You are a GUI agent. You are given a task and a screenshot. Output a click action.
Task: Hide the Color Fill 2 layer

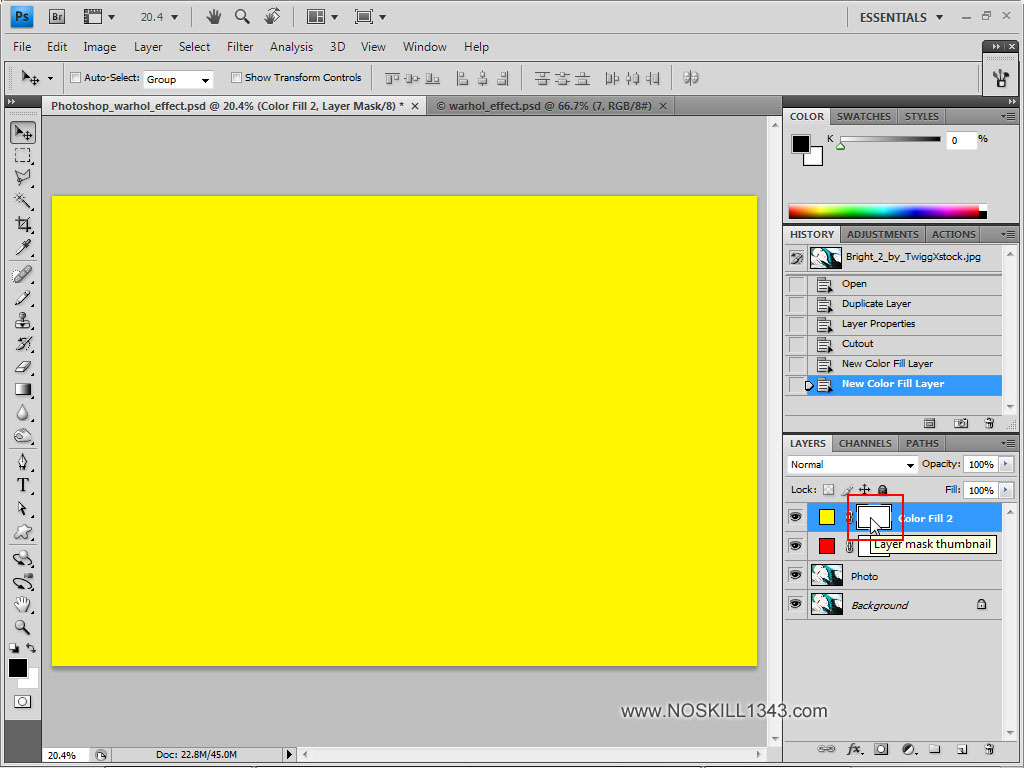[x=795, y=517]
